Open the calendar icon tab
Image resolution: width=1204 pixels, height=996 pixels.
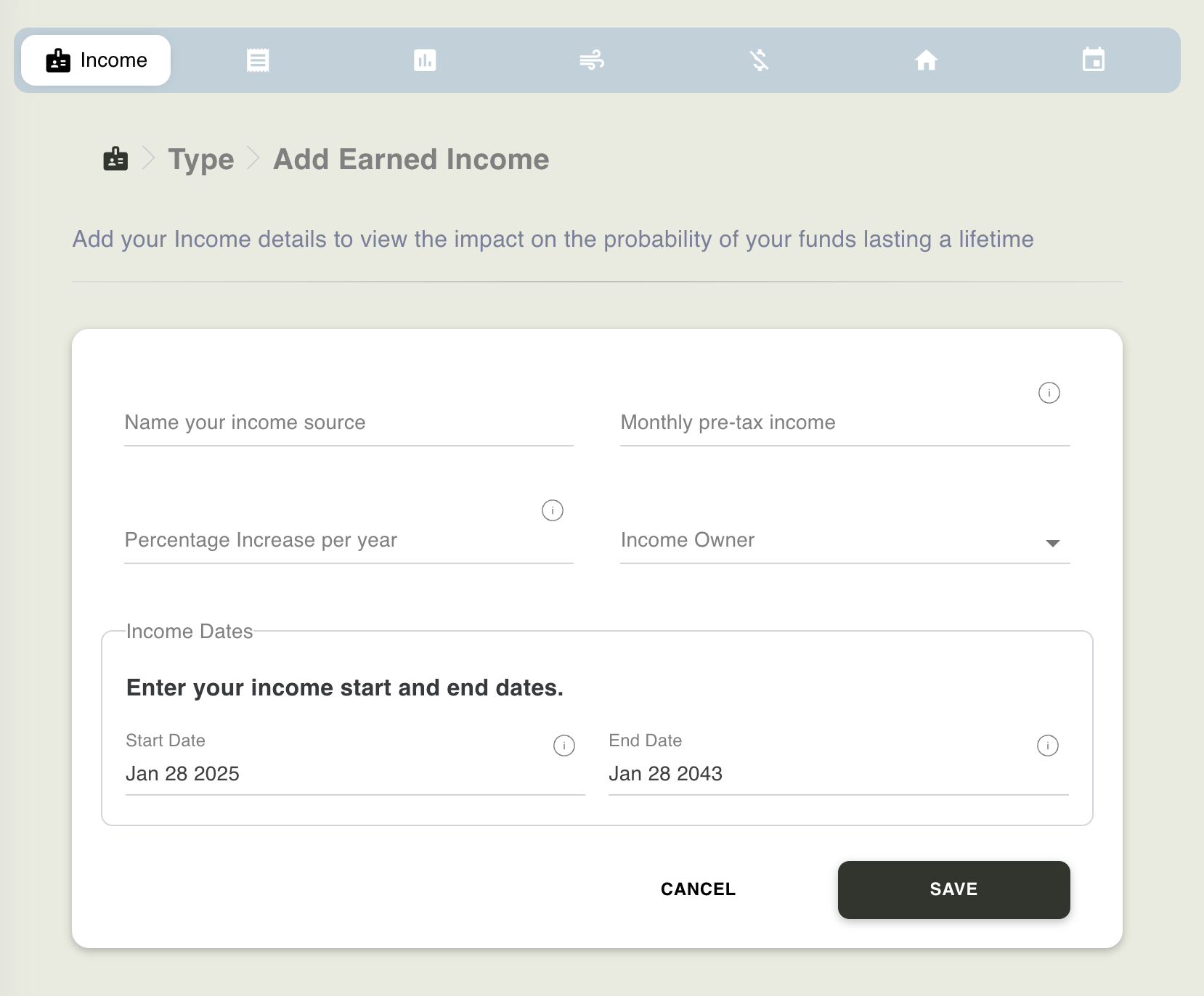coord(1093,60)
